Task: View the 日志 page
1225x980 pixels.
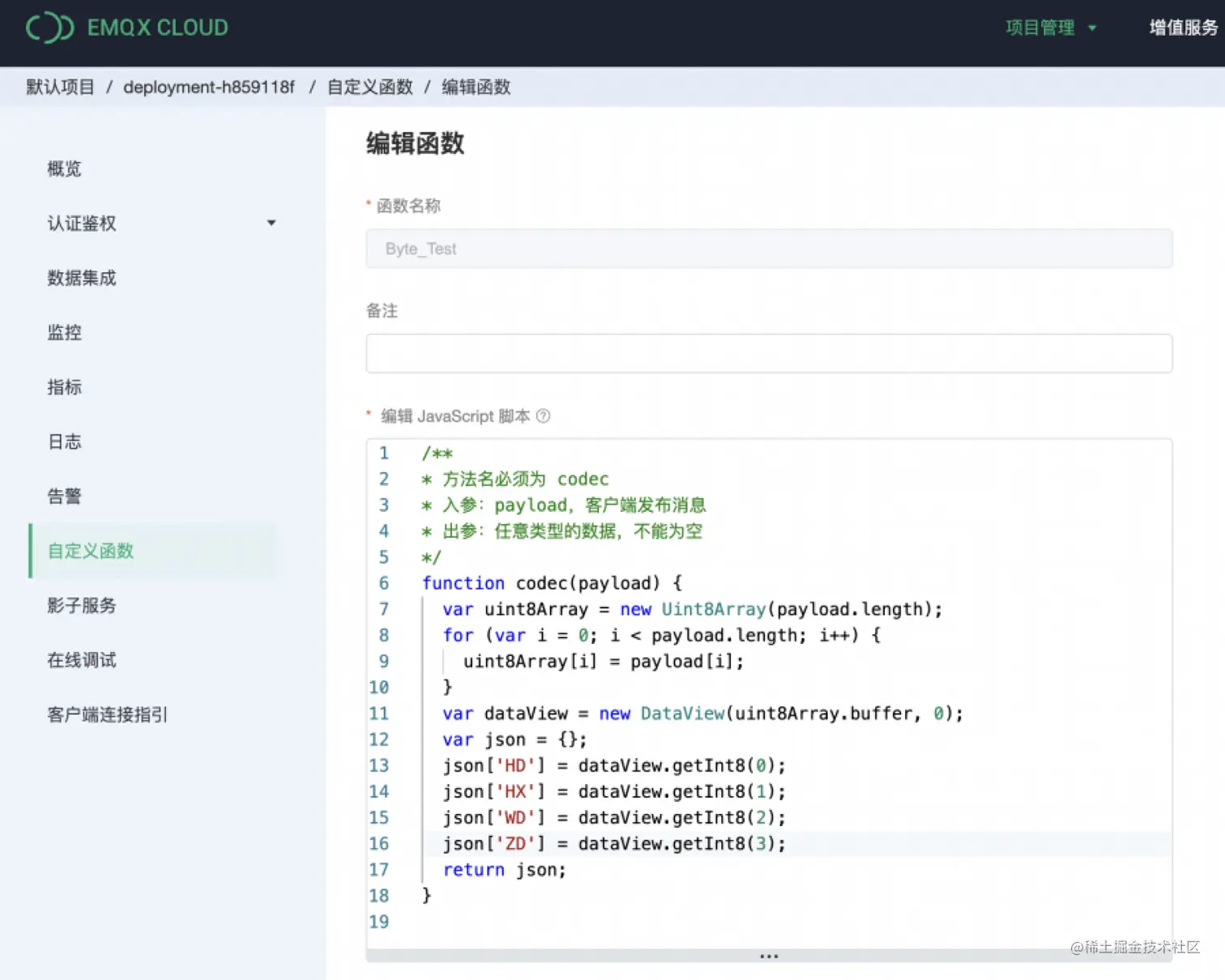Action: [64, 441]
